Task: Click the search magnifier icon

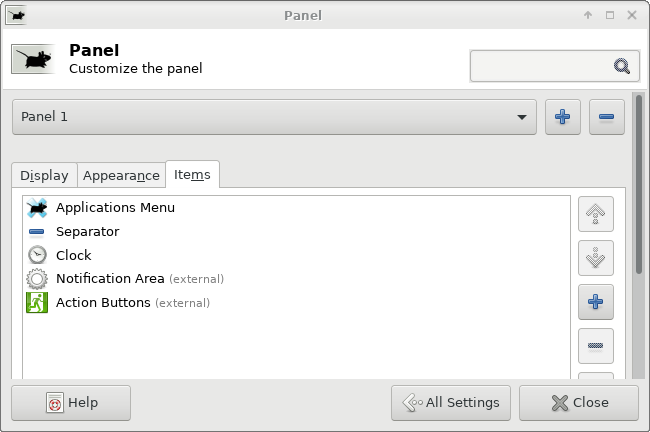Action: (x=621, y=66)
